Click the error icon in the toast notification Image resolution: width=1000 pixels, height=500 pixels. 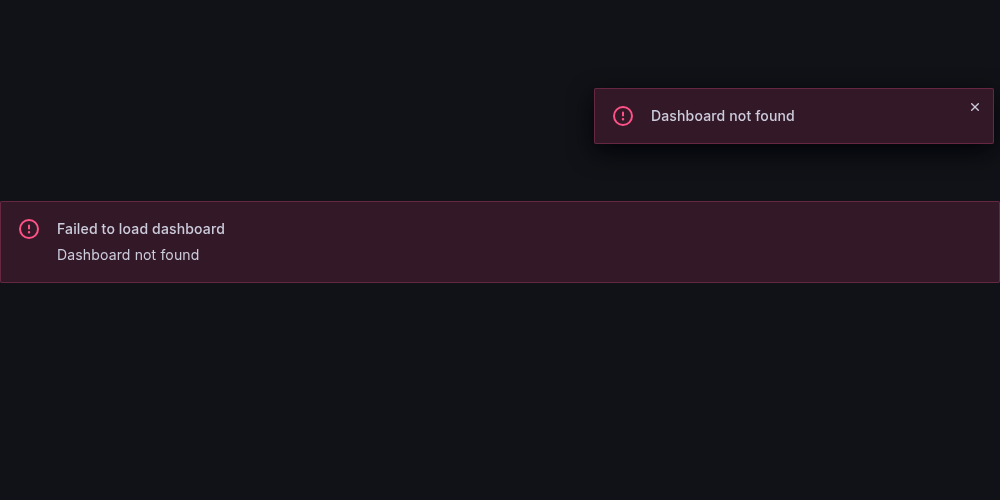(622, 116)
